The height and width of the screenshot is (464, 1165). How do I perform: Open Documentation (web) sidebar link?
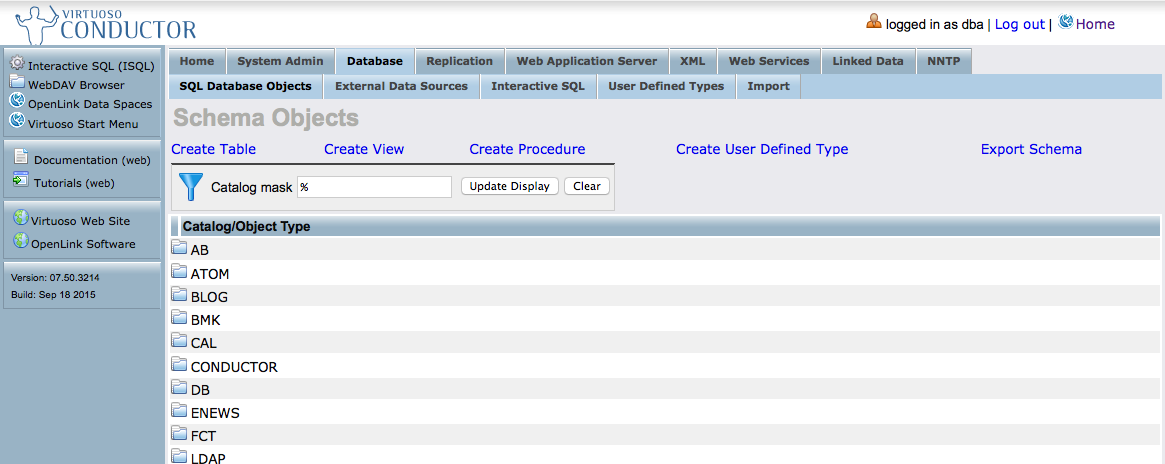[x=93, y=160]
